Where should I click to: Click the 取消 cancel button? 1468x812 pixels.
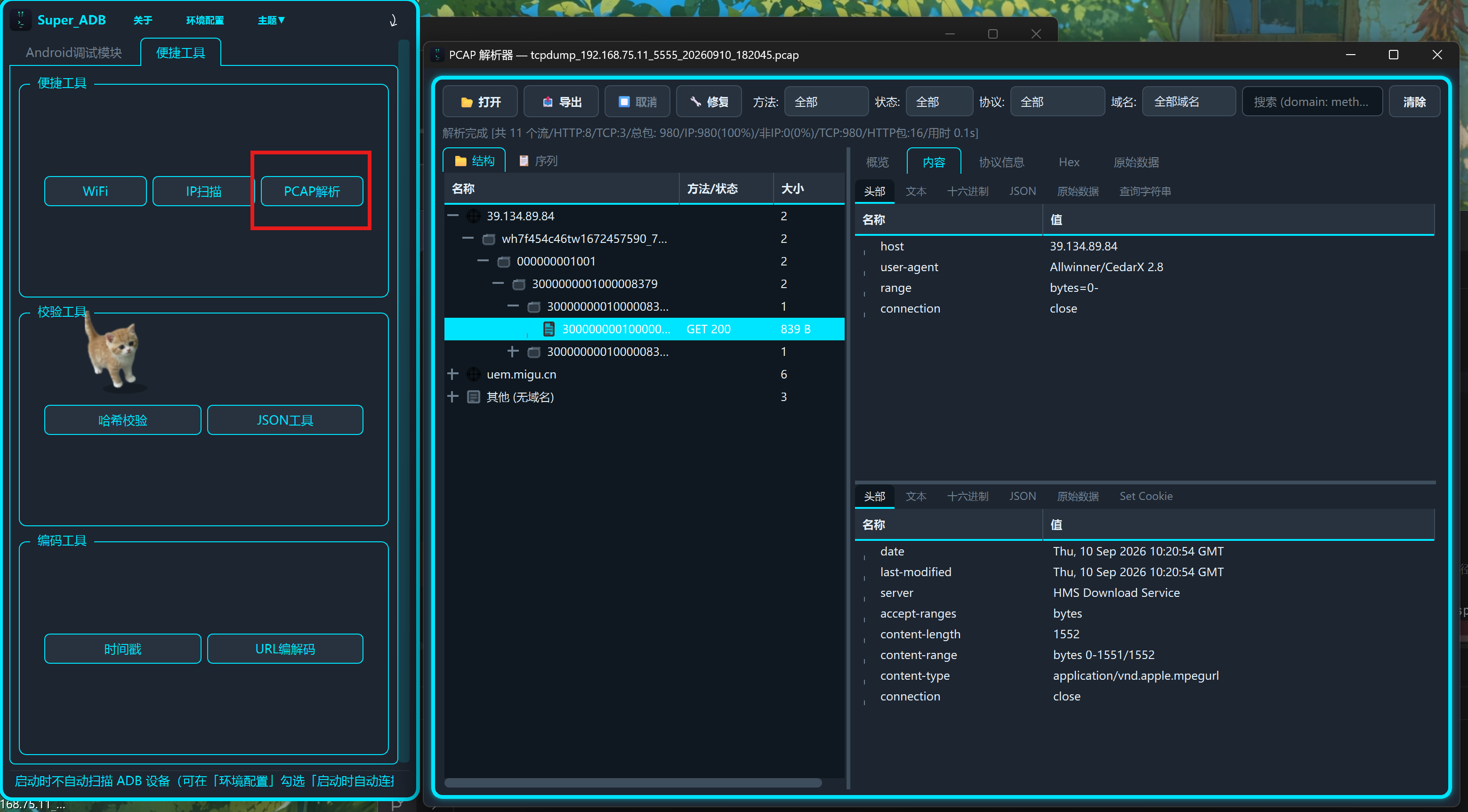point(637,101)
